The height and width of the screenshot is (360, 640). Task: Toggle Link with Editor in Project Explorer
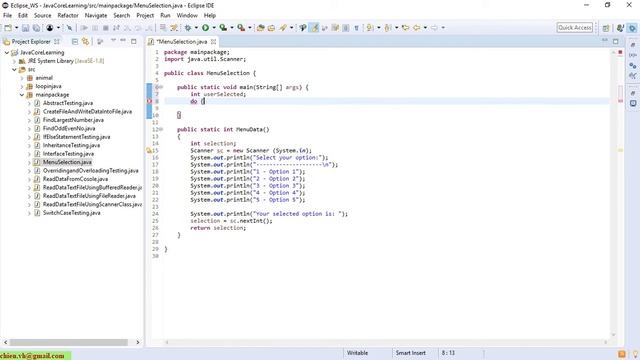pos(85,42)
